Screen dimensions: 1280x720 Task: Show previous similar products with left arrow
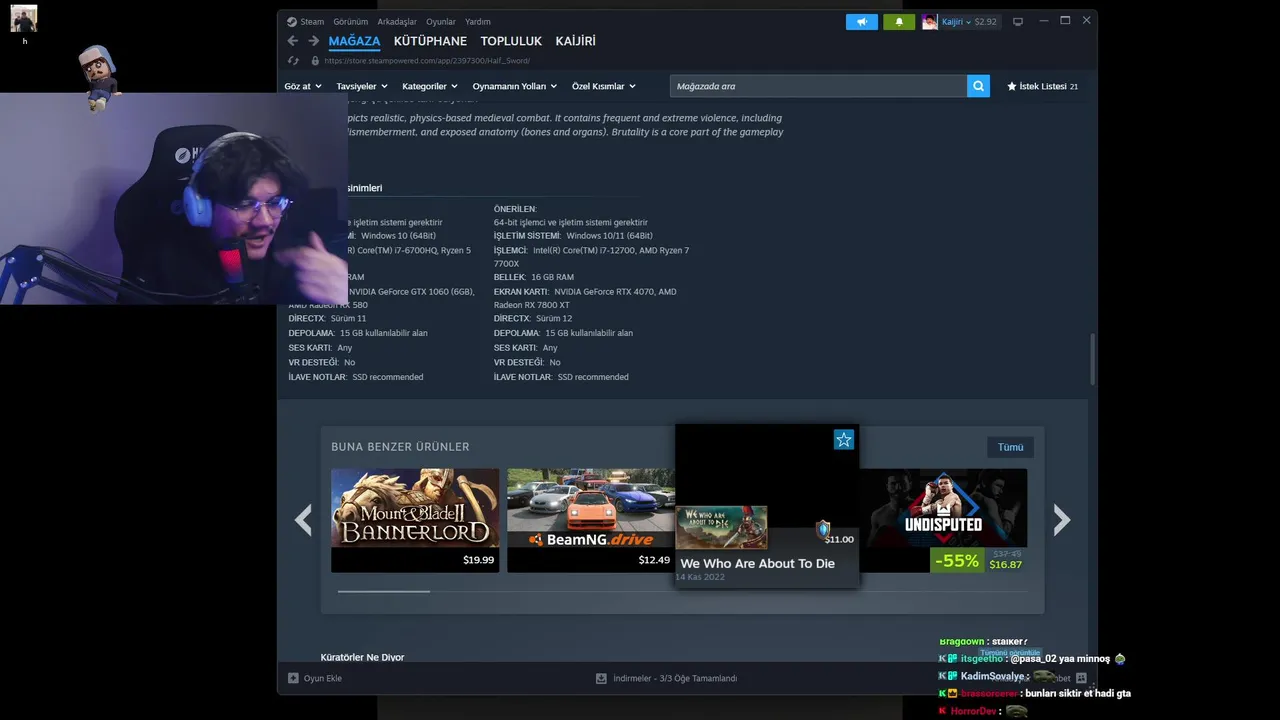tap(303, 520)
